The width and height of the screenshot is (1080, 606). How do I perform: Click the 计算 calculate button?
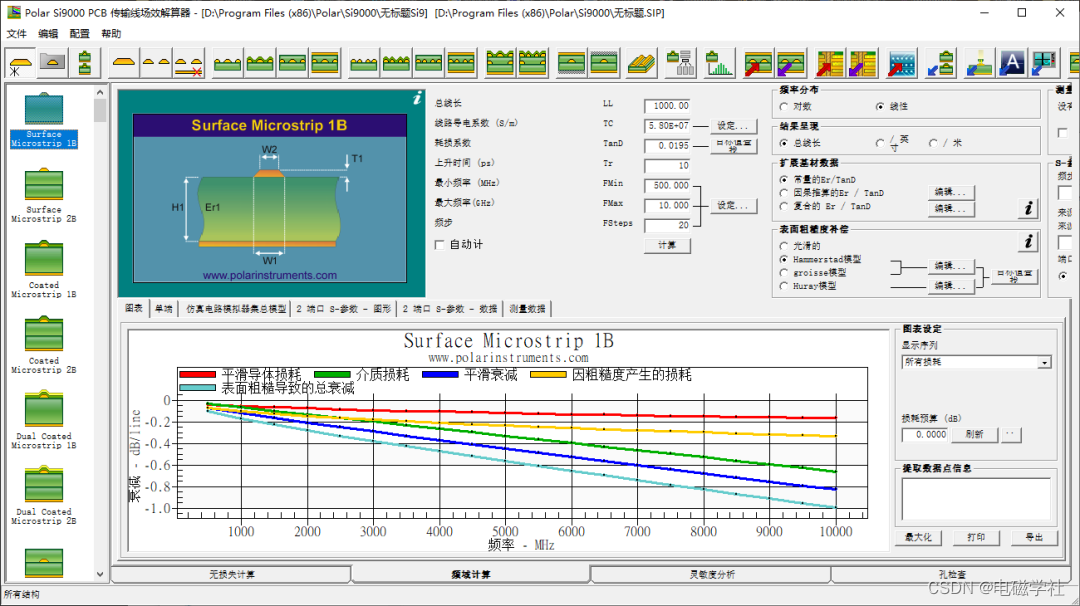[x=667, y=245]
